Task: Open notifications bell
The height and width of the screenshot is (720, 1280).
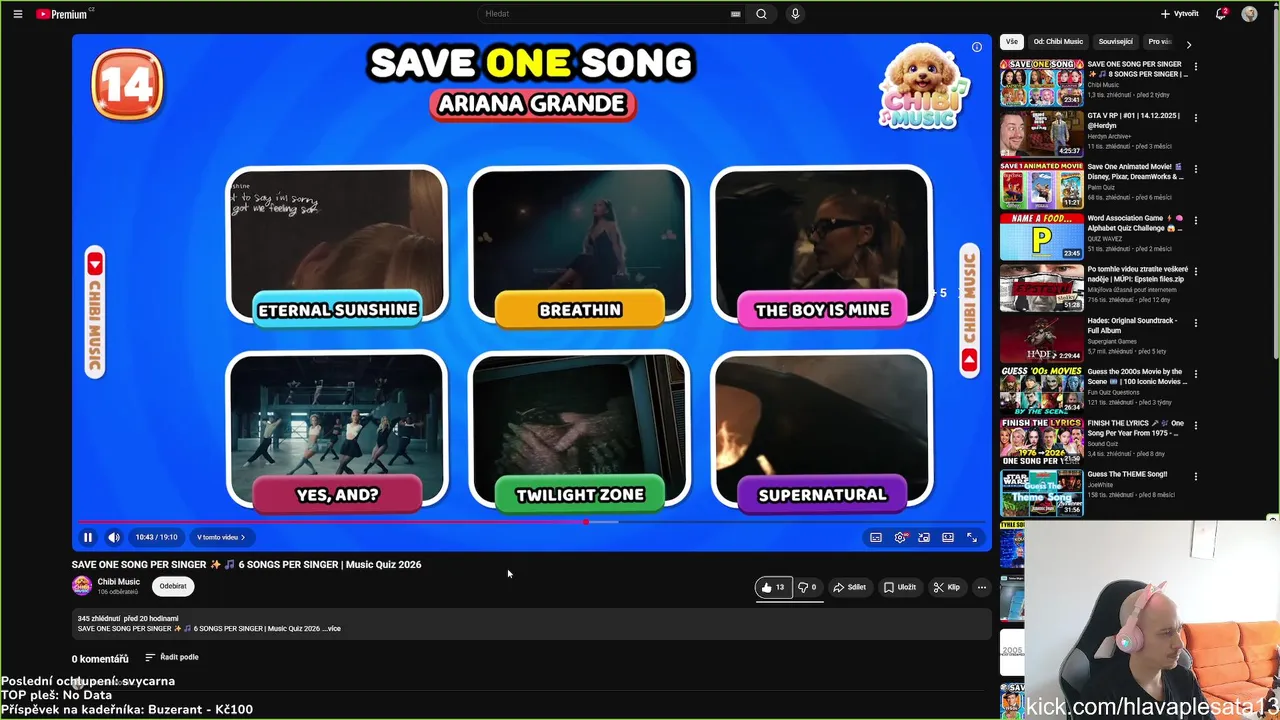Action: 1221,14
